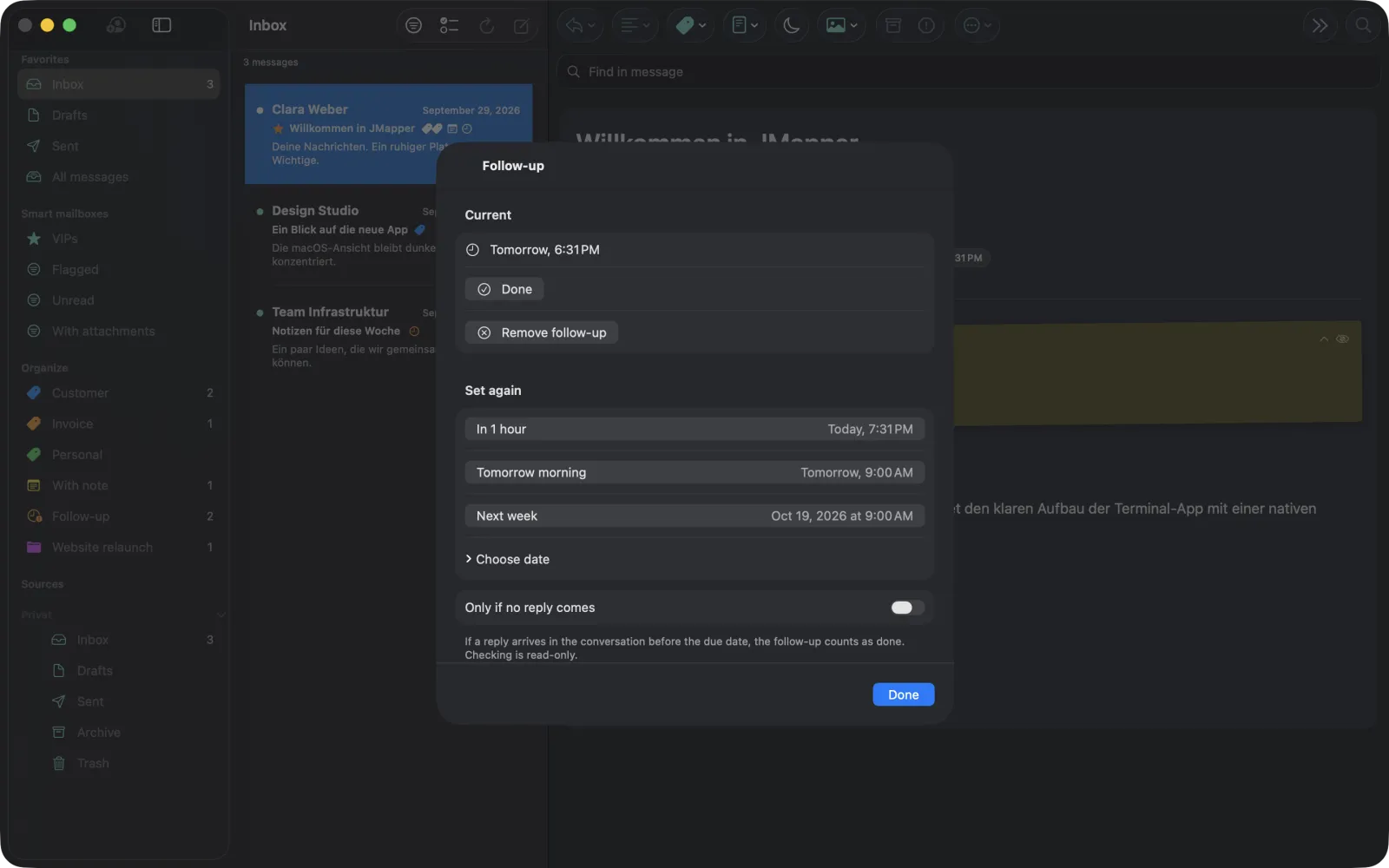Click the tag icon on Design Studio message
Screen dimensions: 1389x868
point(420,230)
